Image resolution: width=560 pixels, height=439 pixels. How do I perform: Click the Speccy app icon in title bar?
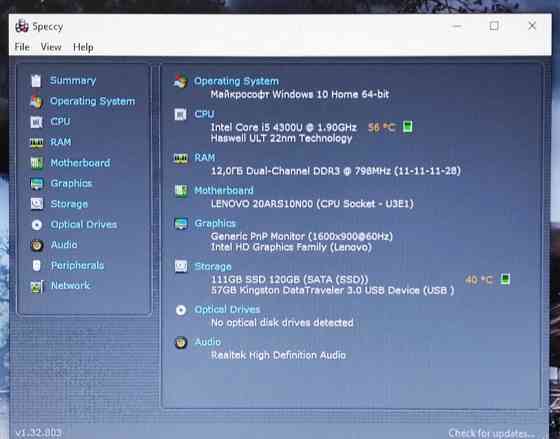tap(22, 26)
